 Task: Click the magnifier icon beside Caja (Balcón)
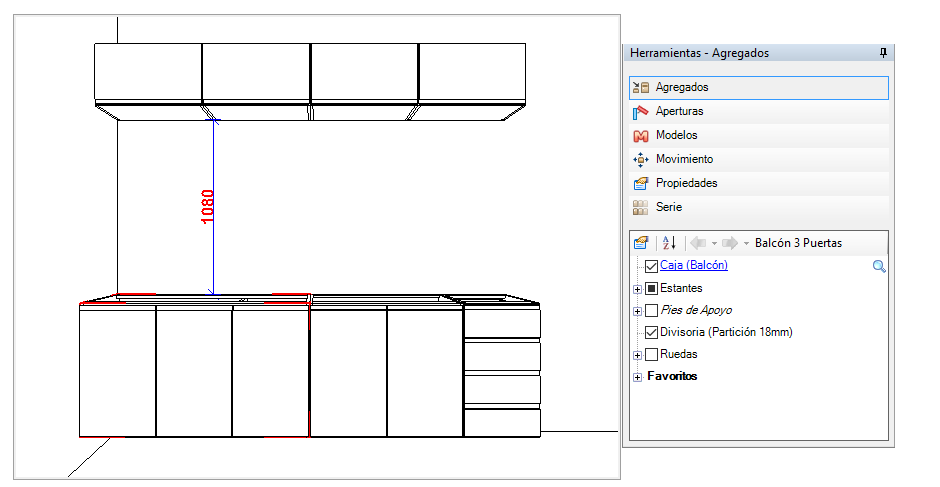[x=879, y=267]
